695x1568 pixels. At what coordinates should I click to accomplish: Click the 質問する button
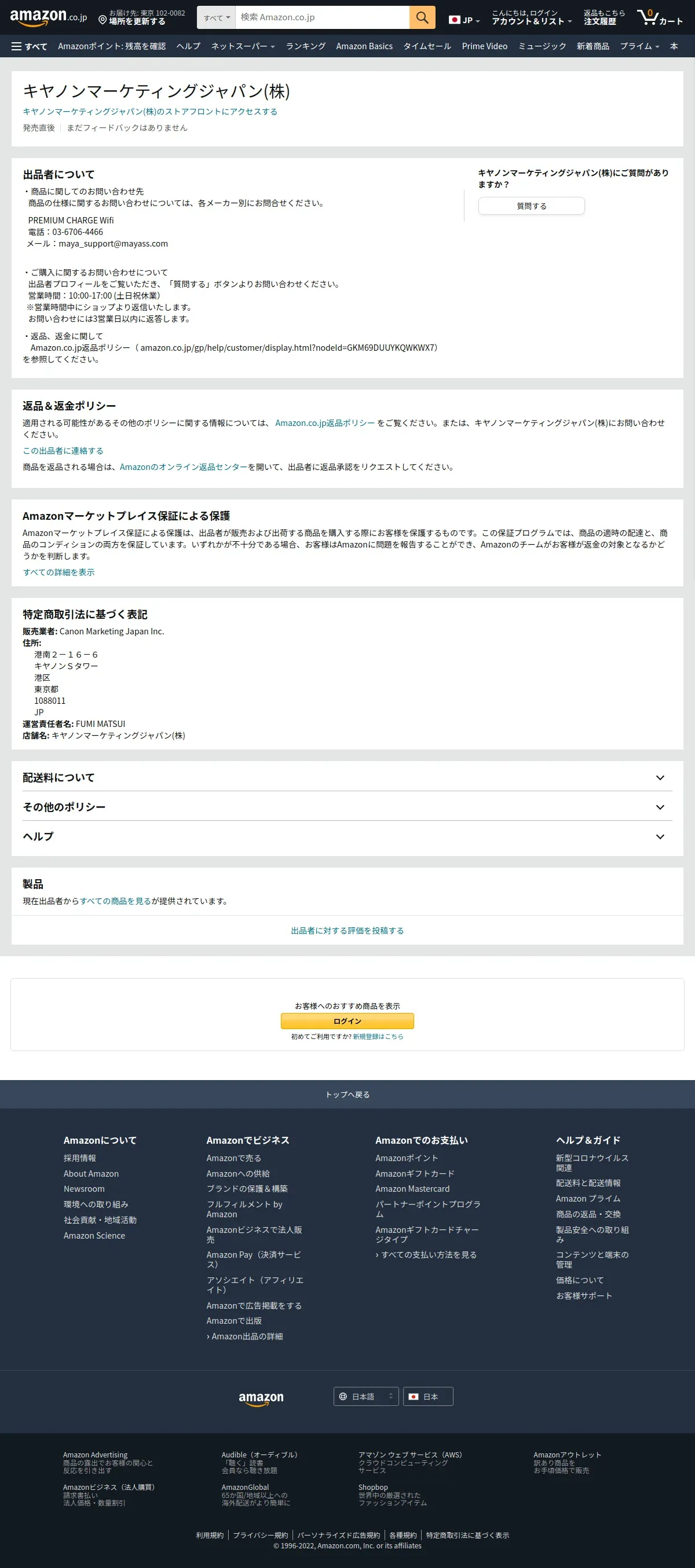click(531, 205)
